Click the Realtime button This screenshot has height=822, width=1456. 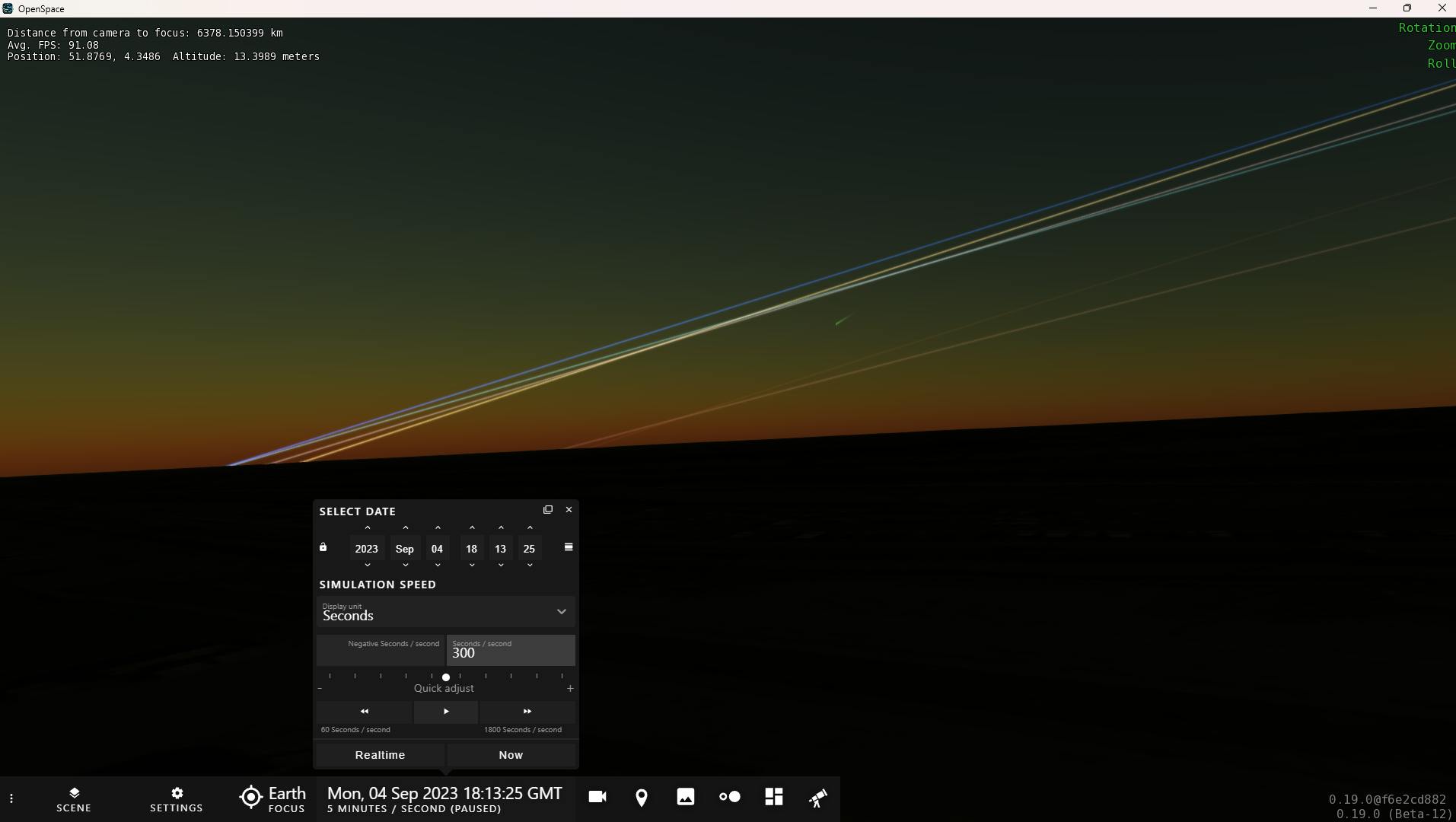coord(380,755)
